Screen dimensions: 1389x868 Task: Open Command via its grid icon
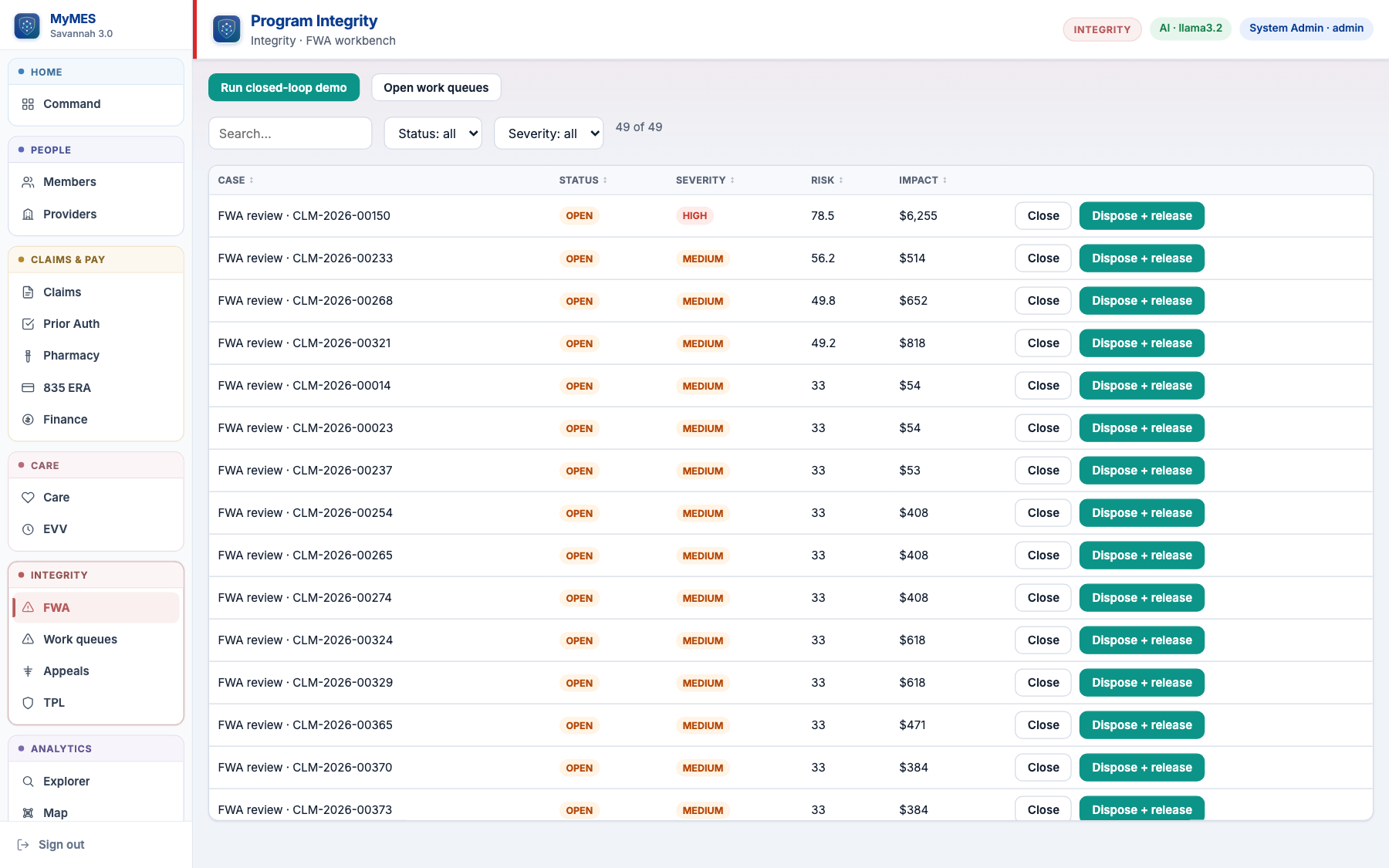tap(28, 104)
